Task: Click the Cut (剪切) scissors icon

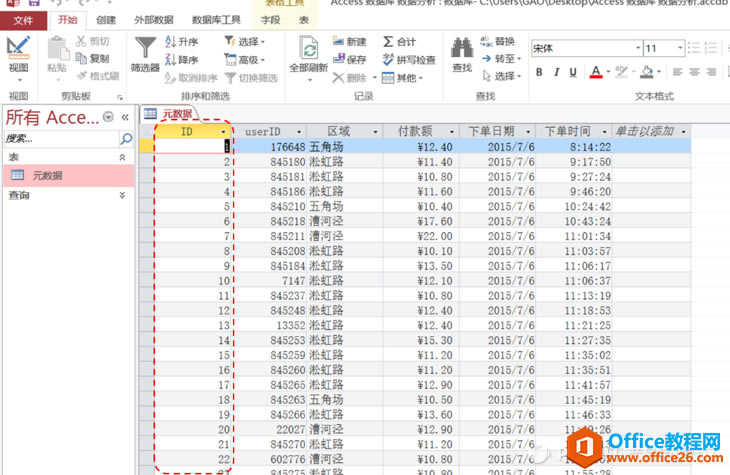Action: 81,41
